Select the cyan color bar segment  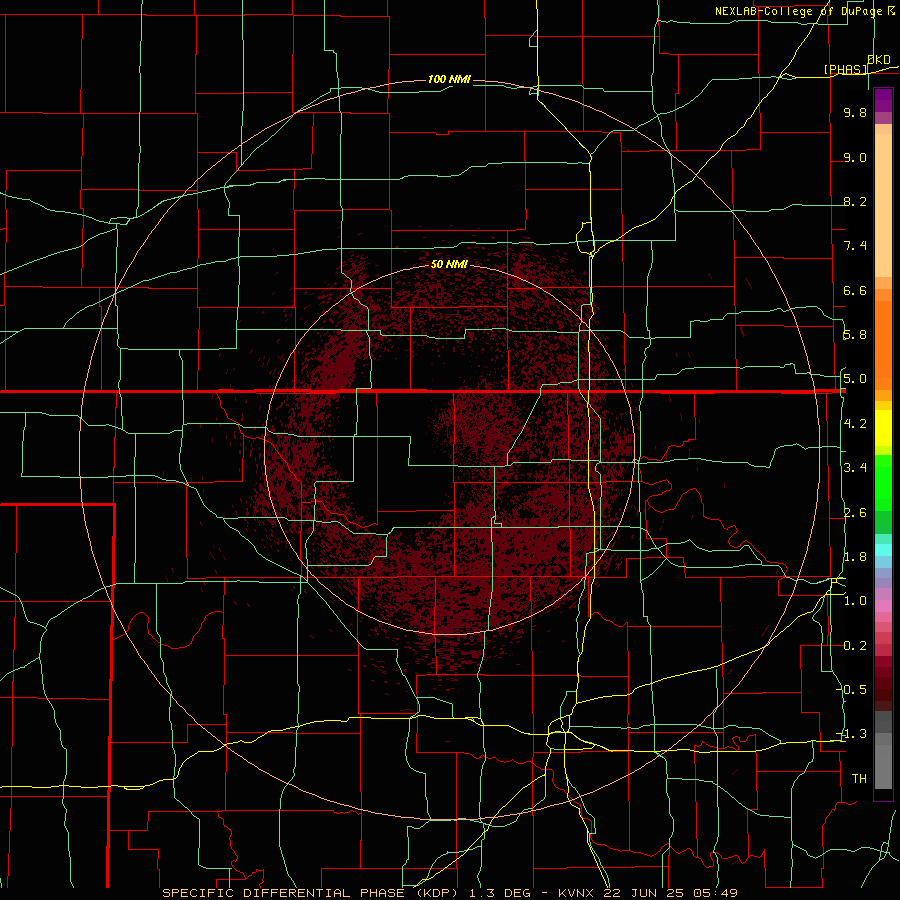pyautogui.click(x=883, y=550)
